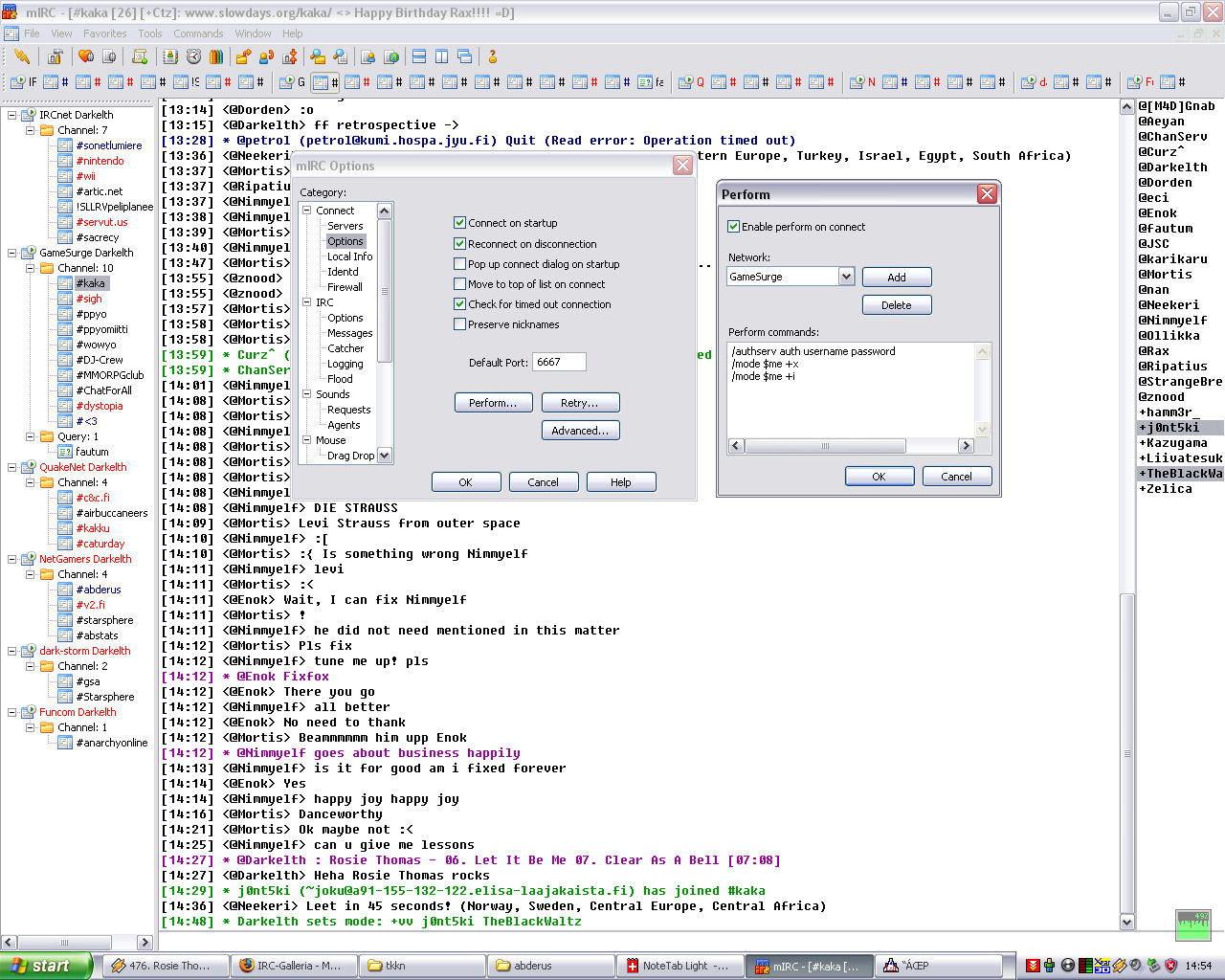The width and height of the screenshot is (1225, 980).
Task: Collapse the IRCnet Darkelth tree node
Action: [x=12, y=115]
